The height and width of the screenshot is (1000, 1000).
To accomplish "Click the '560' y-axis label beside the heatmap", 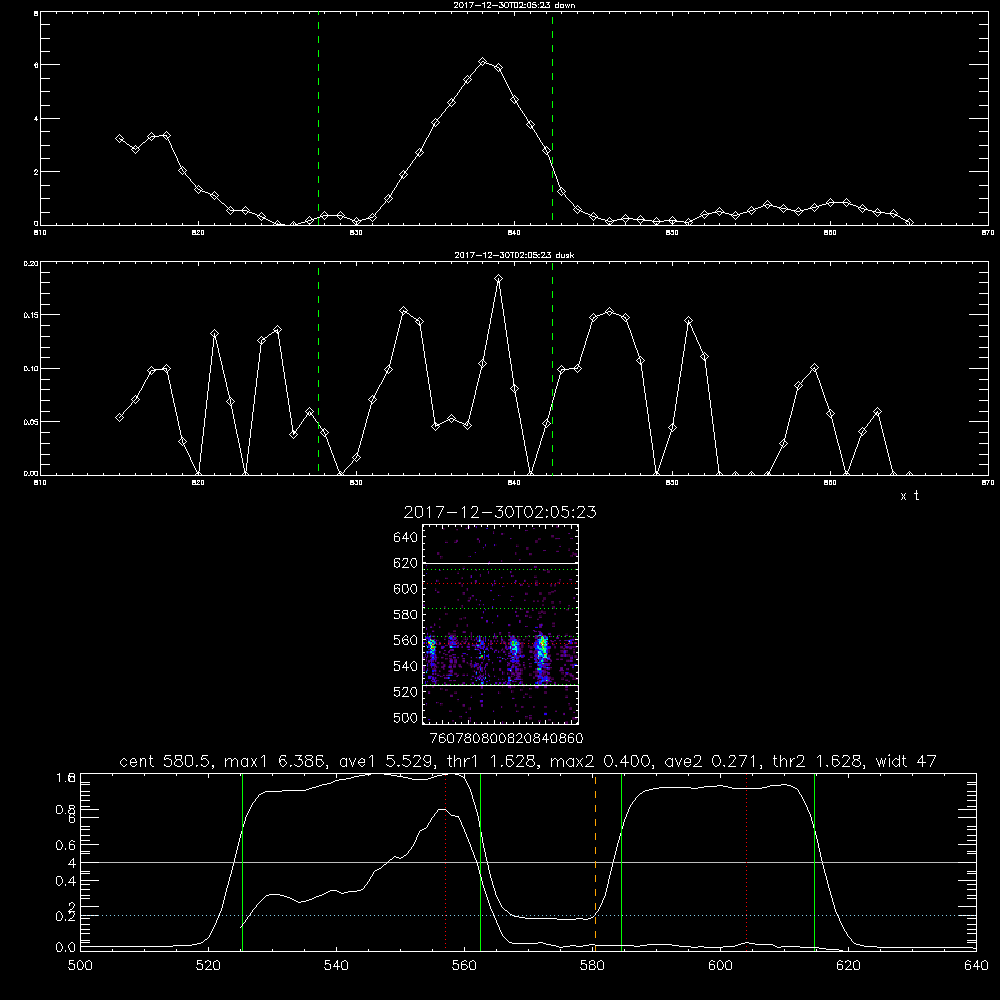I will pyautogui.click(x=406, y=640).
